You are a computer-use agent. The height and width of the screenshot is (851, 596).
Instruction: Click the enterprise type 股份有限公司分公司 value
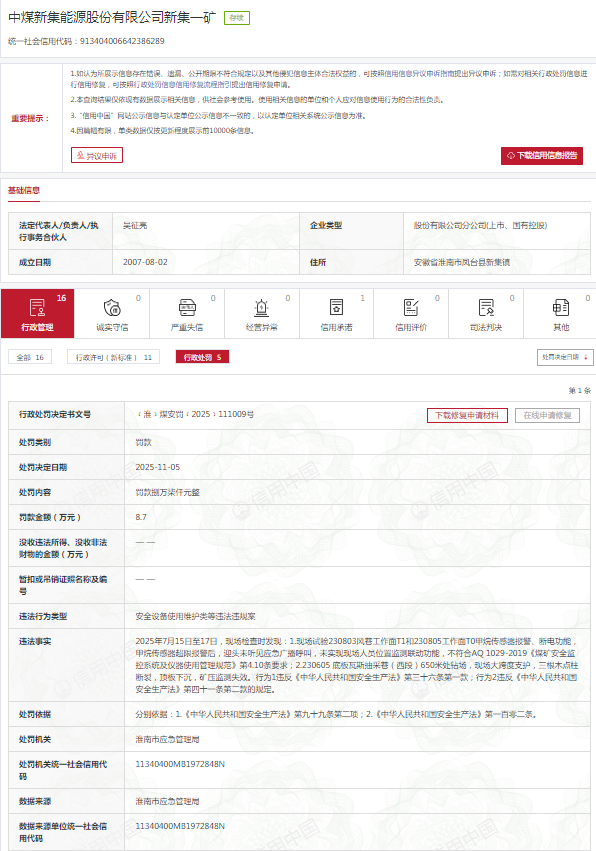480,225
